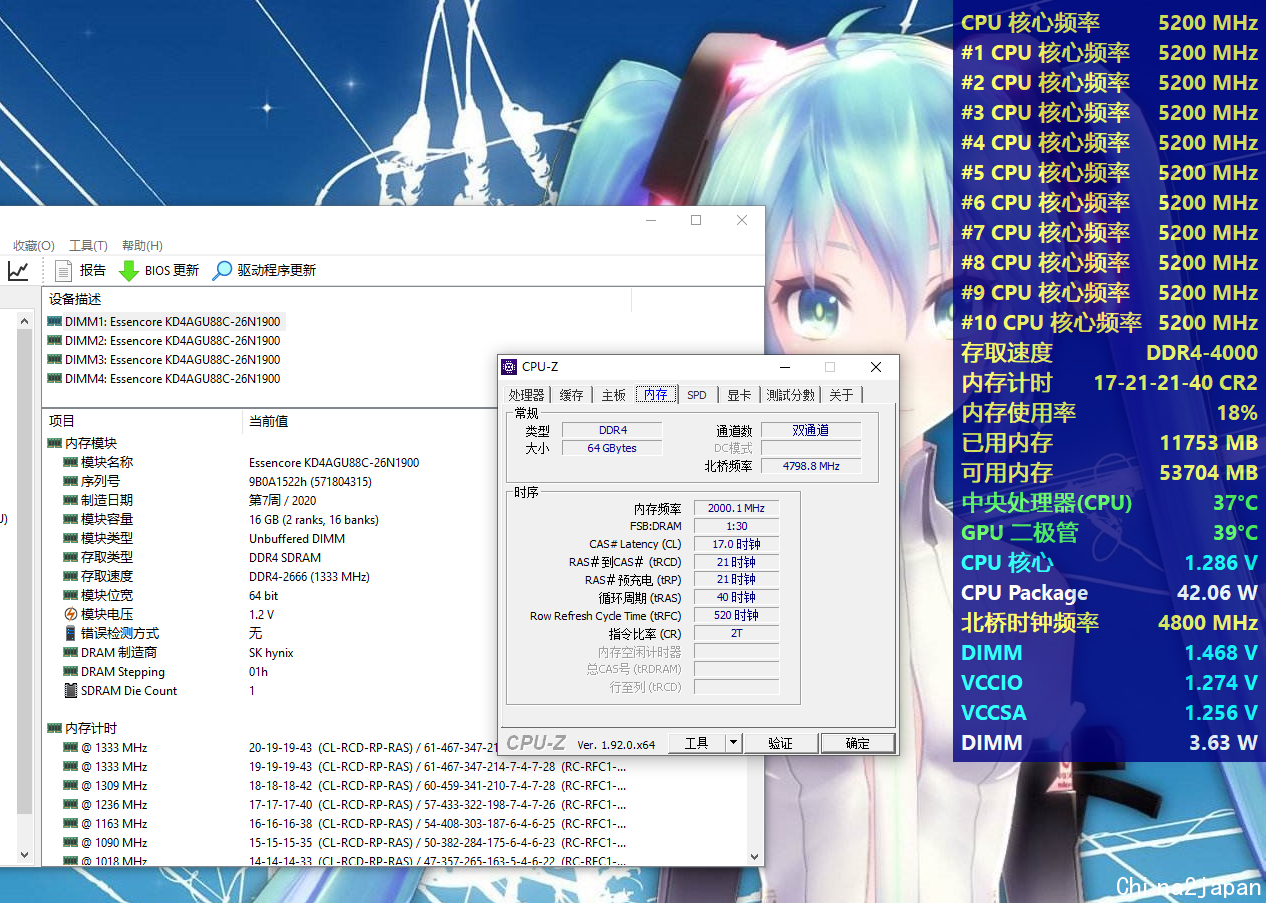Close the CPU-Z window
The width and height of the screenshot is (1266, 903).
point(876,367)
